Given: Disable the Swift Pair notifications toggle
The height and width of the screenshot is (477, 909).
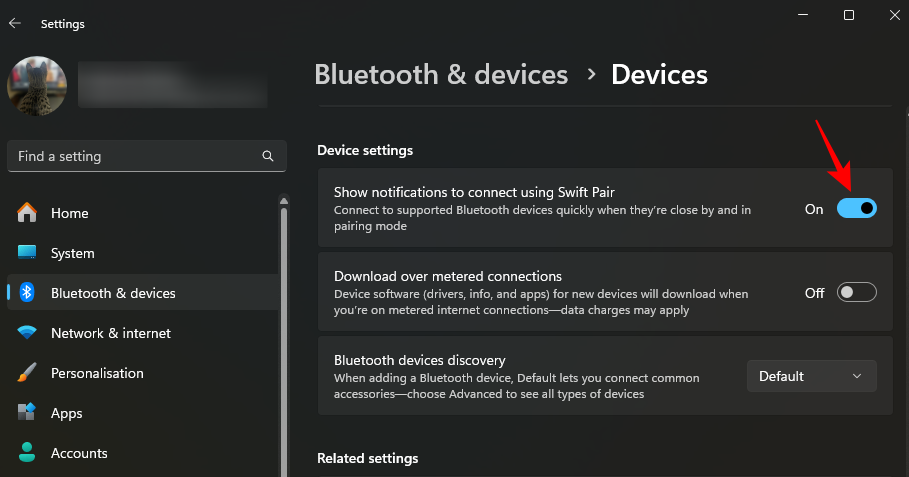Looking at the screenshot, I should click(856, 208).
